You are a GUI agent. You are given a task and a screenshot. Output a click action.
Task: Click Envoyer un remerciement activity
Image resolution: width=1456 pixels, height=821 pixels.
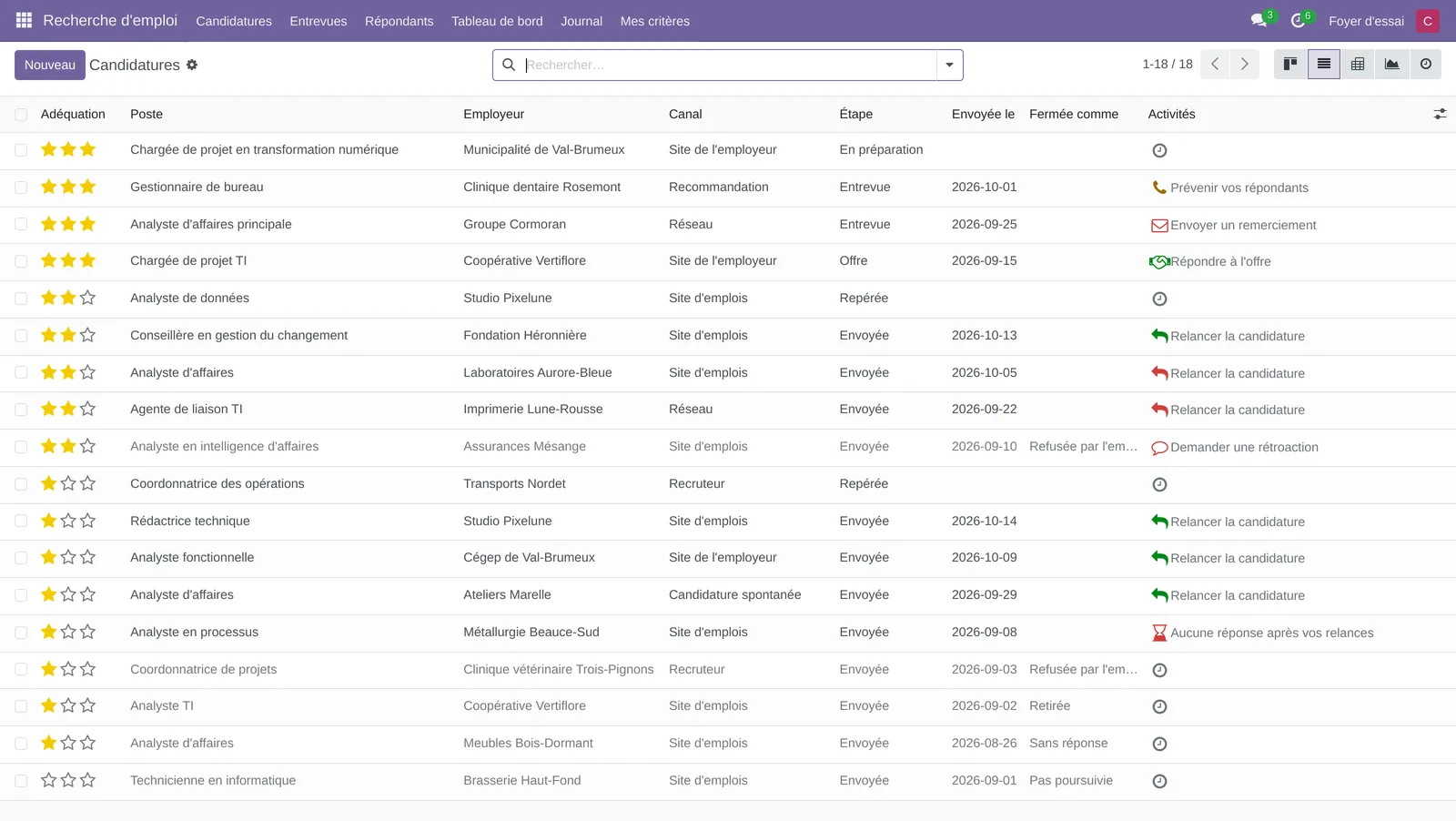1233,225
